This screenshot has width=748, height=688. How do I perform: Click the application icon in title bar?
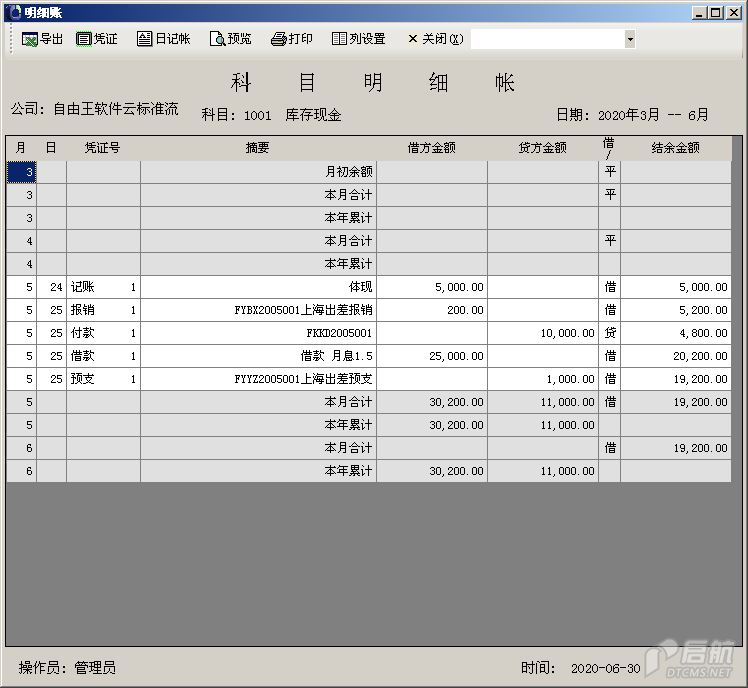(13, 12)
